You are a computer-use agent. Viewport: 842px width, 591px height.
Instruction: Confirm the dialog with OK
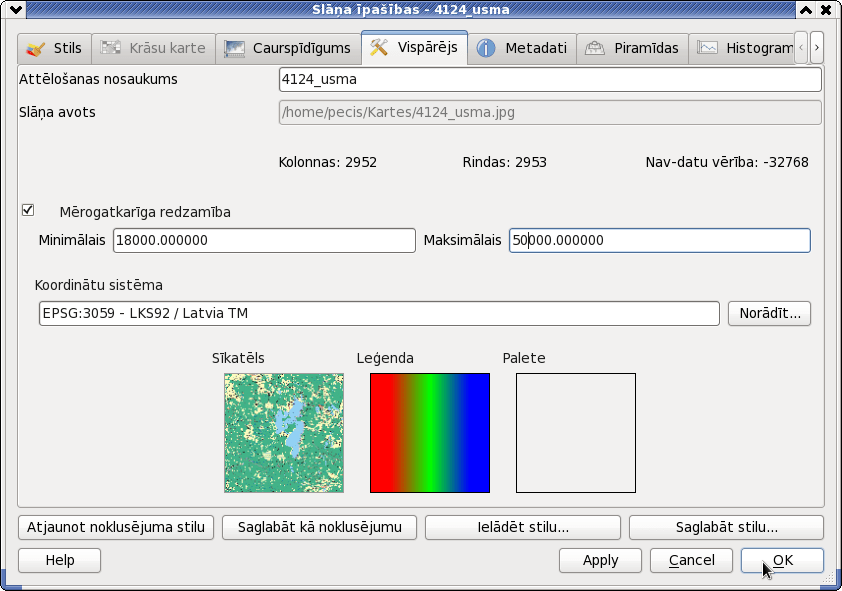point(782,560)
